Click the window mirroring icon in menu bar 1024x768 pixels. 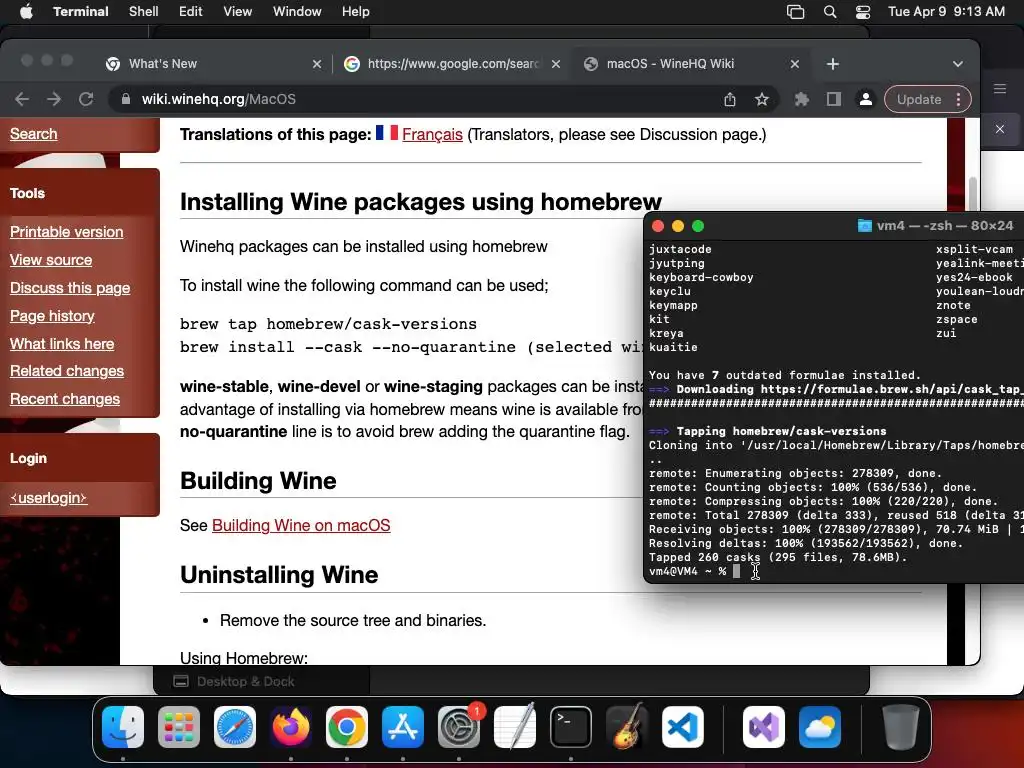click(x=795, y=12)
